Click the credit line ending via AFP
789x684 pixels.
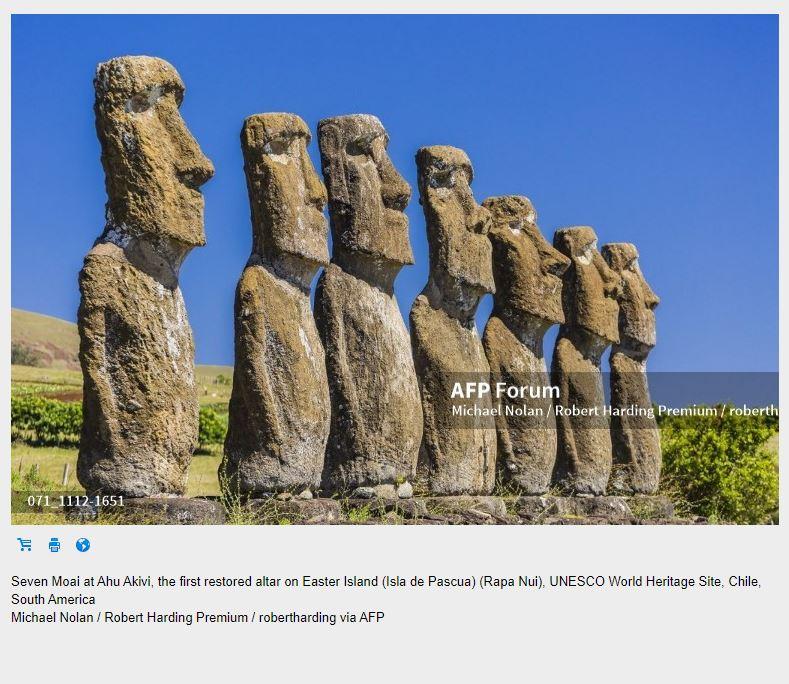[x=198, y=617]
